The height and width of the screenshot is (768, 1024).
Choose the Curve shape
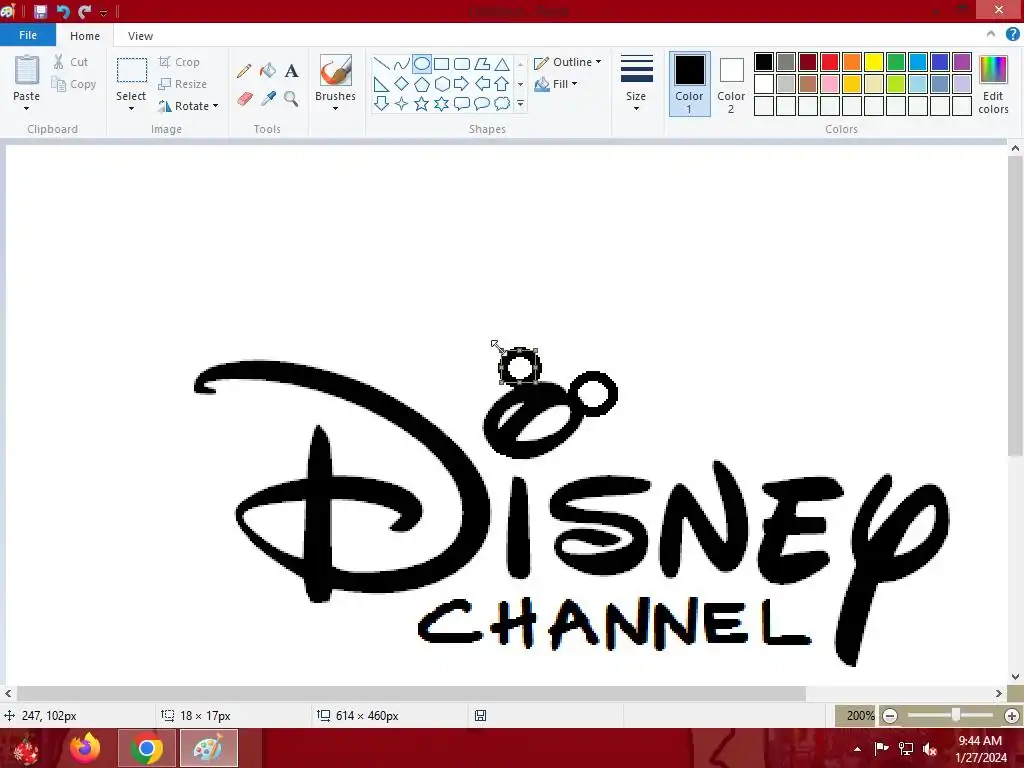click(x=402, y=64)
